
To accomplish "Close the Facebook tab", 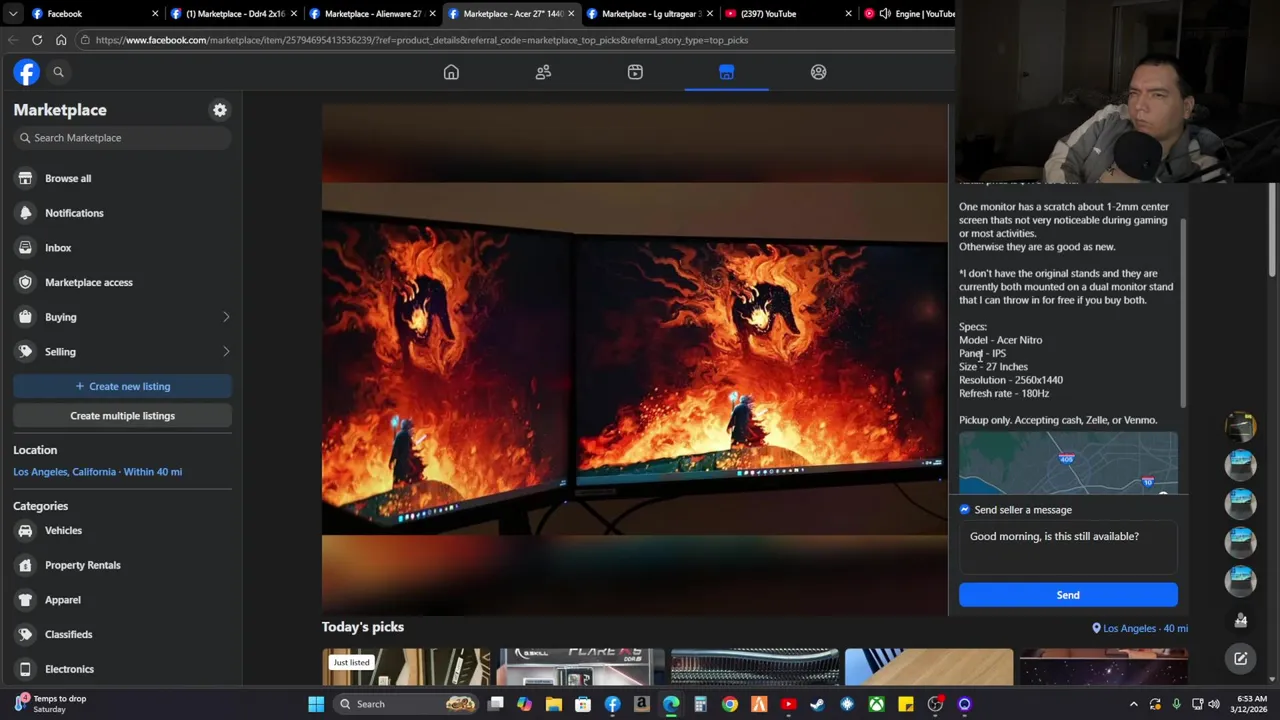I will pos(155,14).
